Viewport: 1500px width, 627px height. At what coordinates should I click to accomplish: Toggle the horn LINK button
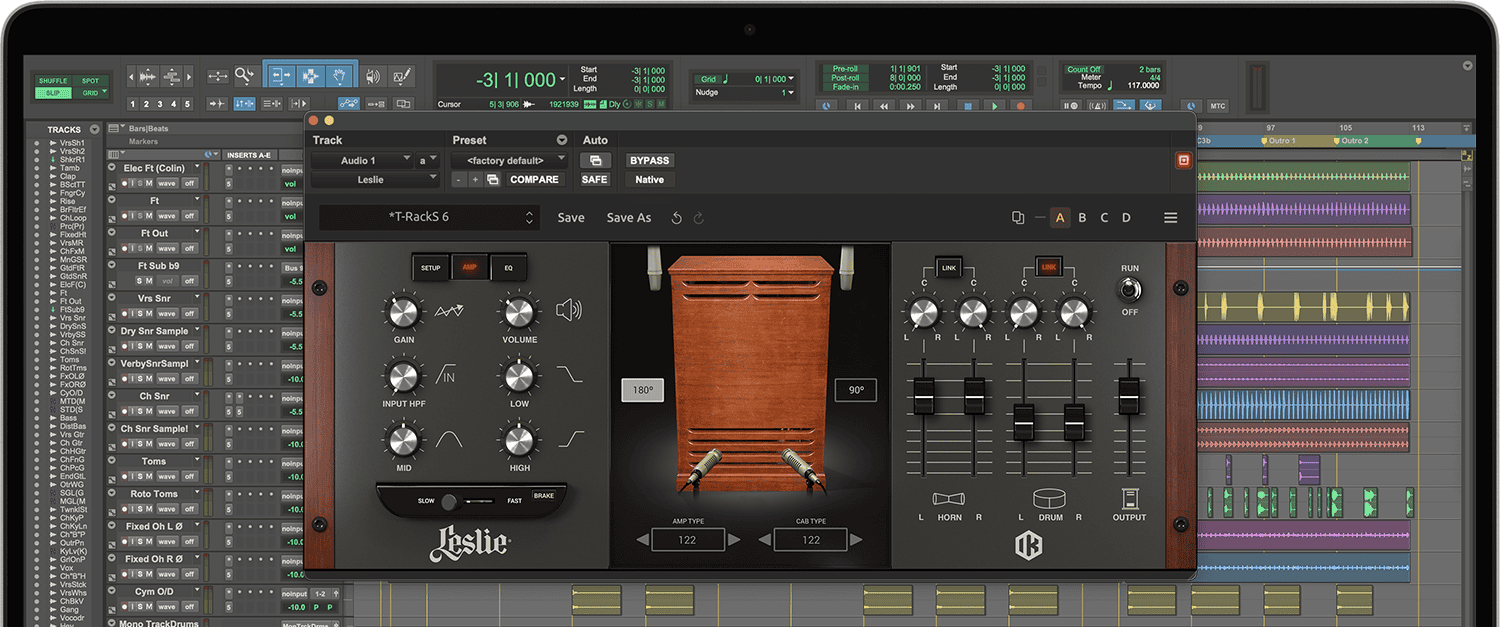948,267
